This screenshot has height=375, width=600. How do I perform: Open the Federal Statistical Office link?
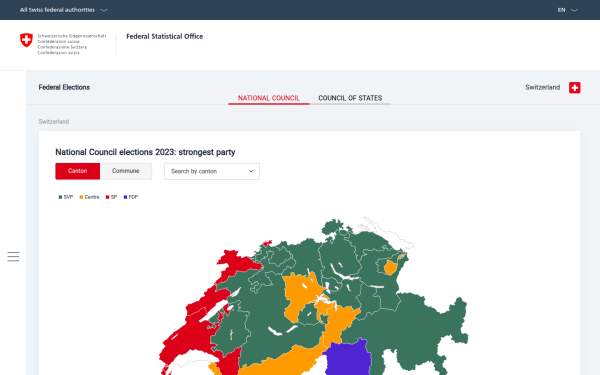[x=165, y=36]
